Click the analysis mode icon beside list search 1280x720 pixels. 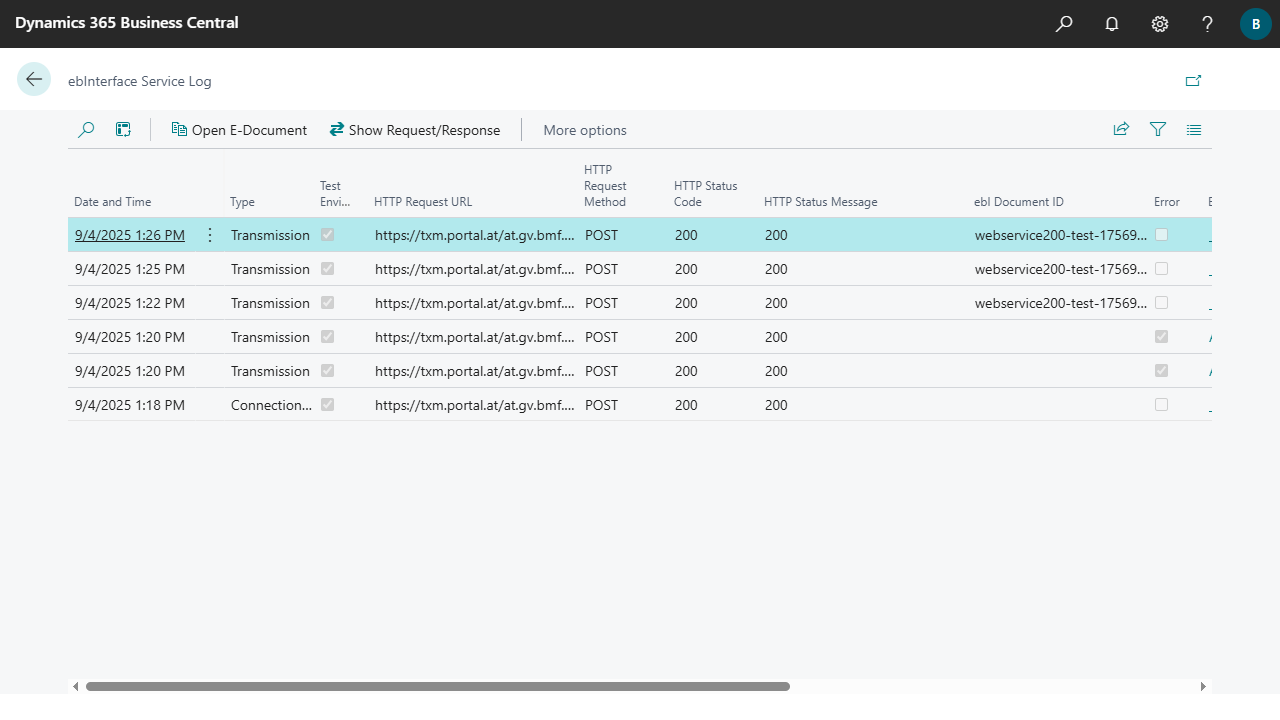click(123, 130)
